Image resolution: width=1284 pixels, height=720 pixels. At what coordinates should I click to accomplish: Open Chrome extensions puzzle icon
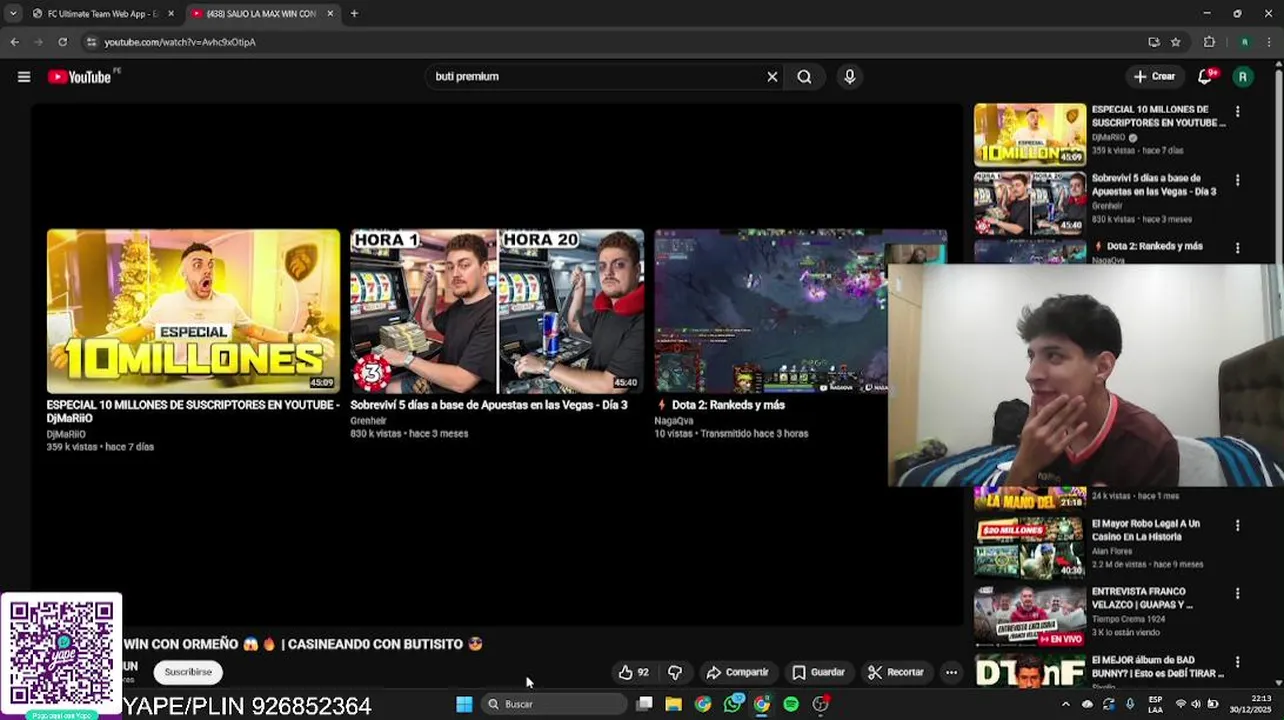click(1209, 42)
